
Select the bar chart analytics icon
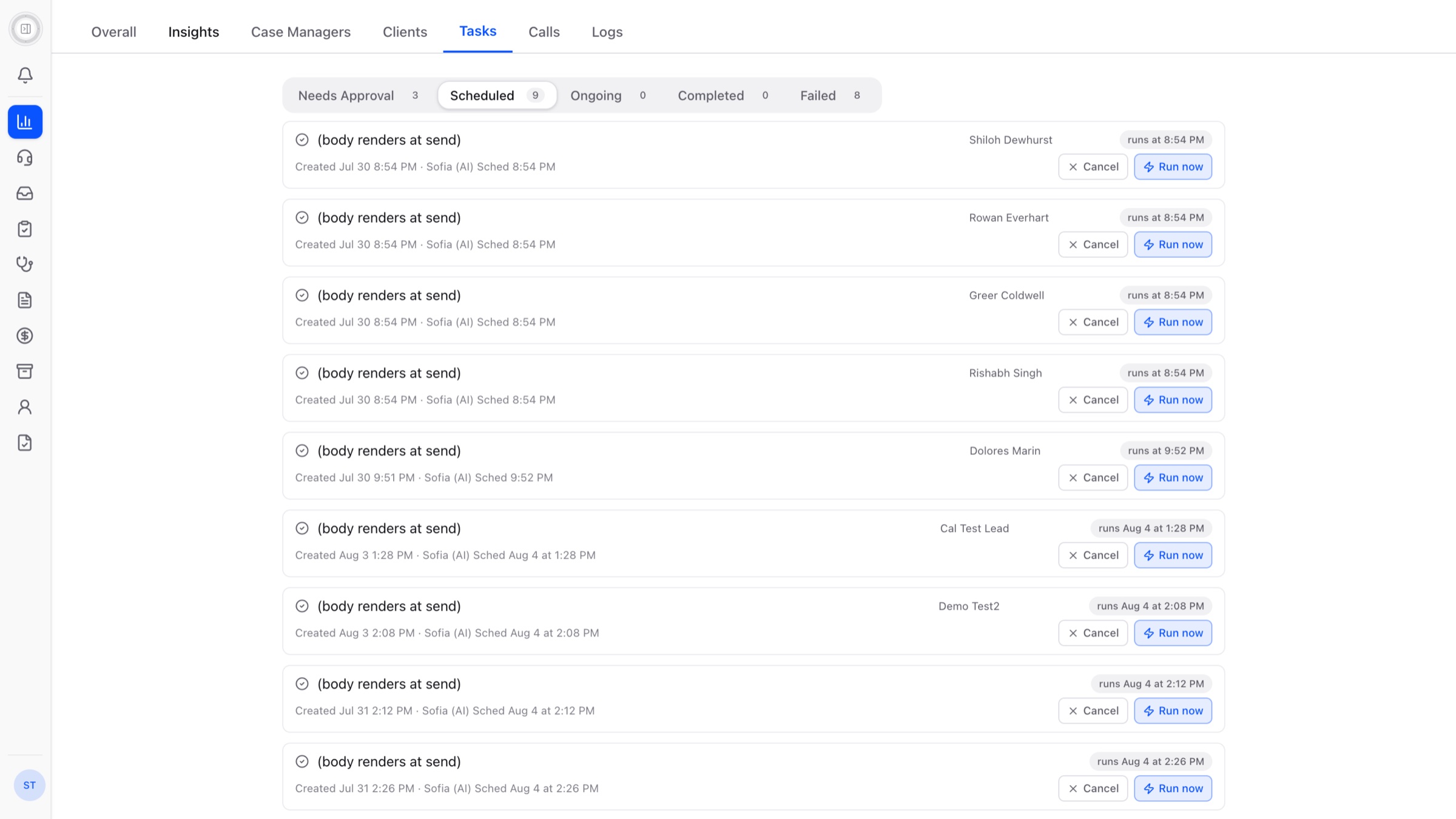(x=25, y=122)
